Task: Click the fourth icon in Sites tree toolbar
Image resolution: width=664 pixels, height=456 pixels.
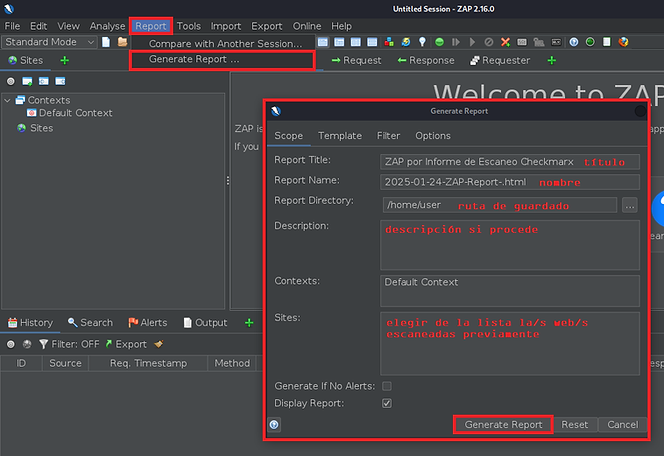Action: (60, 81)
